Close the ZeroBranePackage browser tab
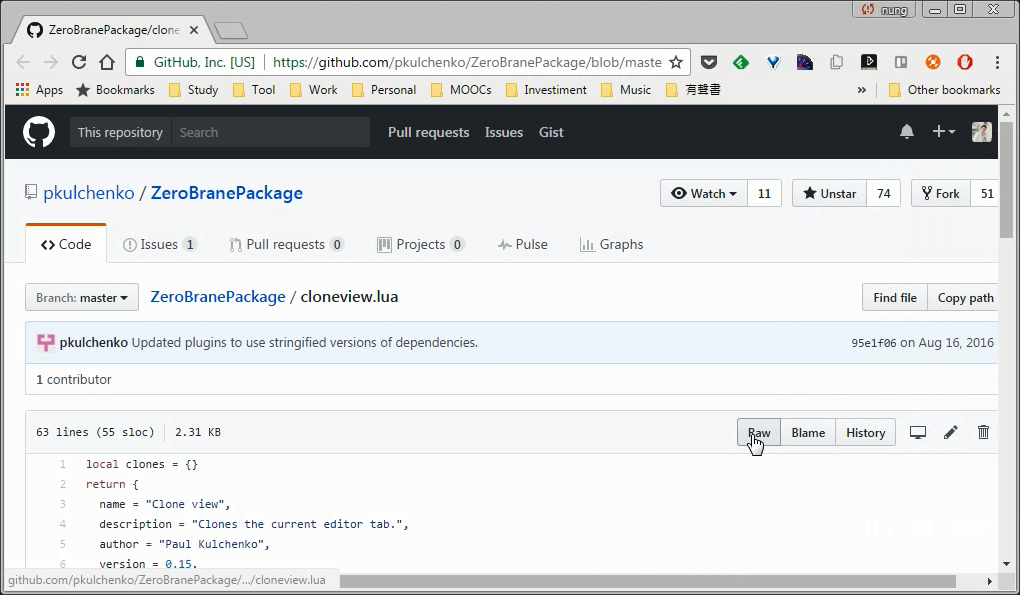The width and height of the screenshot is (1020, 595). point(194,30)
